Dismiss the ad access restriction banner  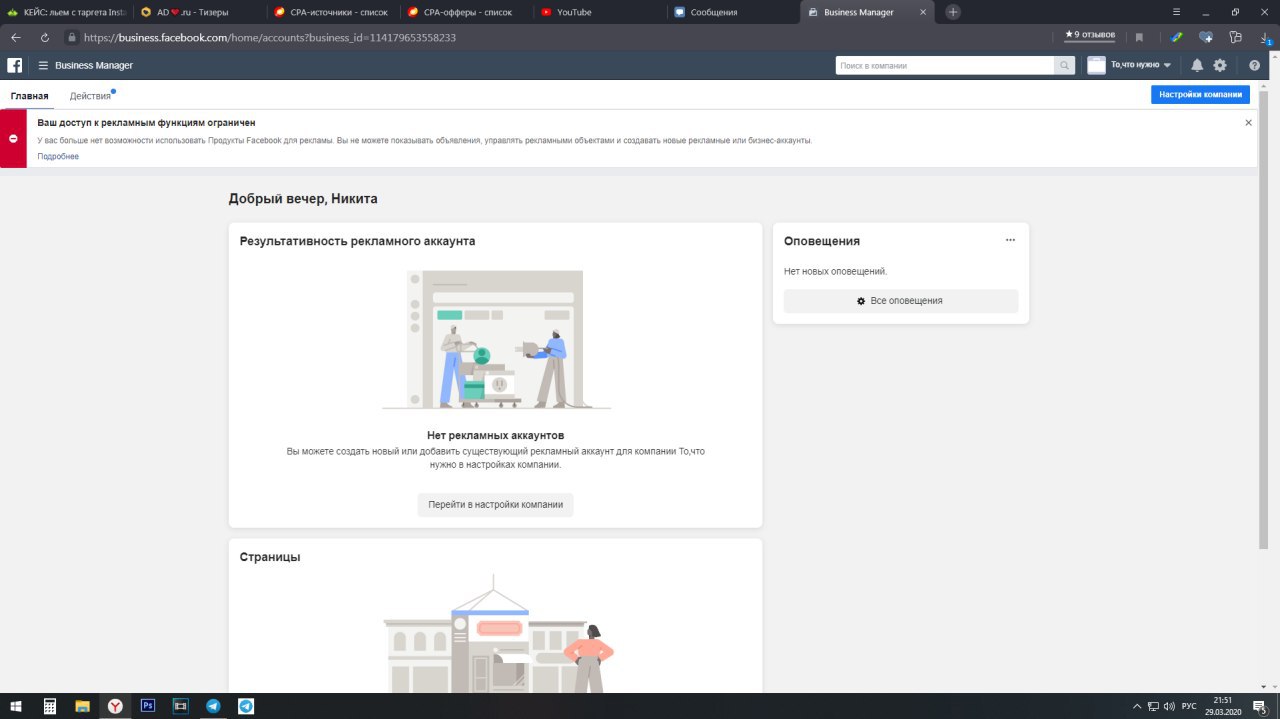[1248, 122]
